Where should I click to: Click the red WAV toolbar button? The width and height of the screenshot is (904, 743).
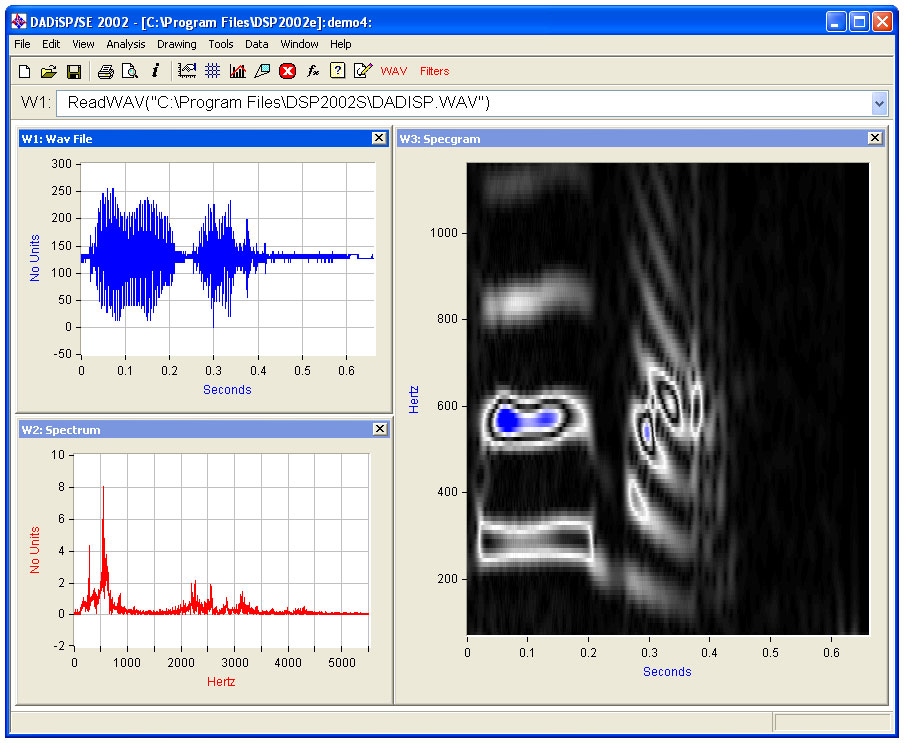(x=394, y=71)
